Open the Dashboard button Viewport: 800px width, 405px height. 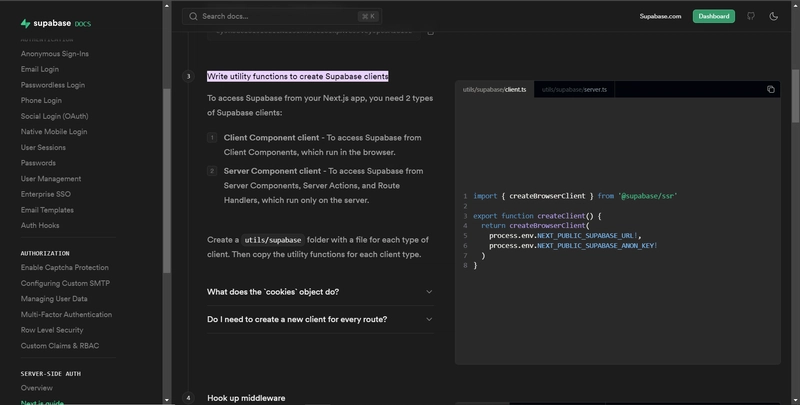[x=714, y=16]
